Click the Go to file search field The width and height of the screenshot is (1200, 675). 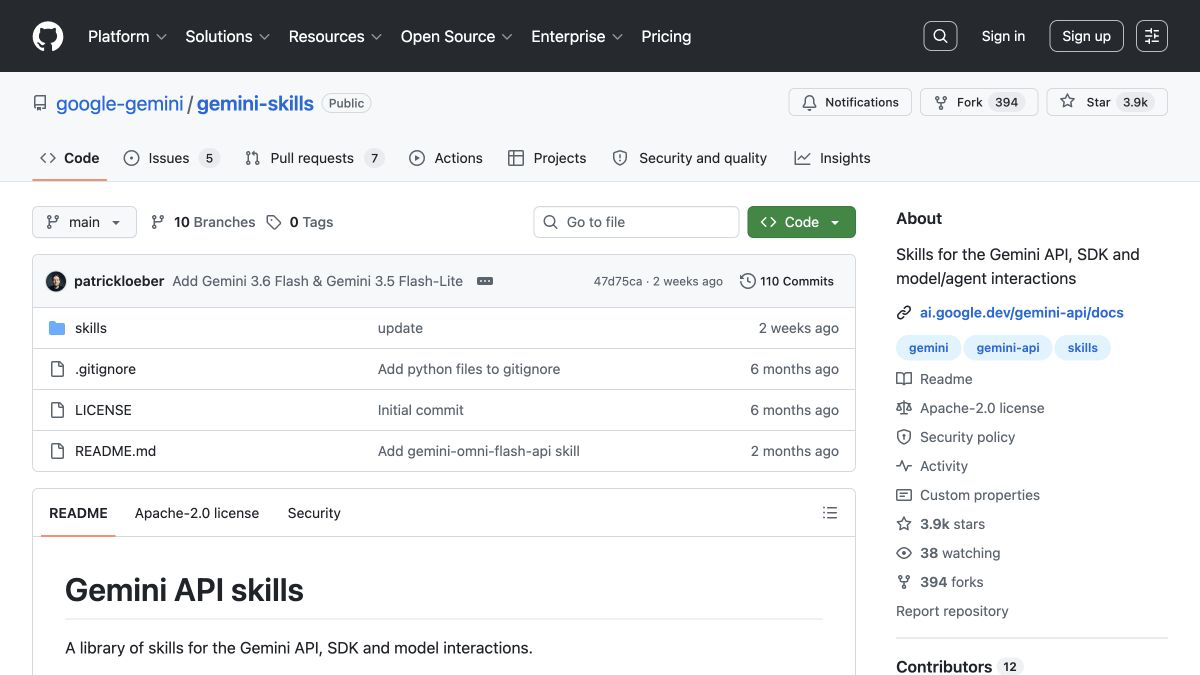636,222
